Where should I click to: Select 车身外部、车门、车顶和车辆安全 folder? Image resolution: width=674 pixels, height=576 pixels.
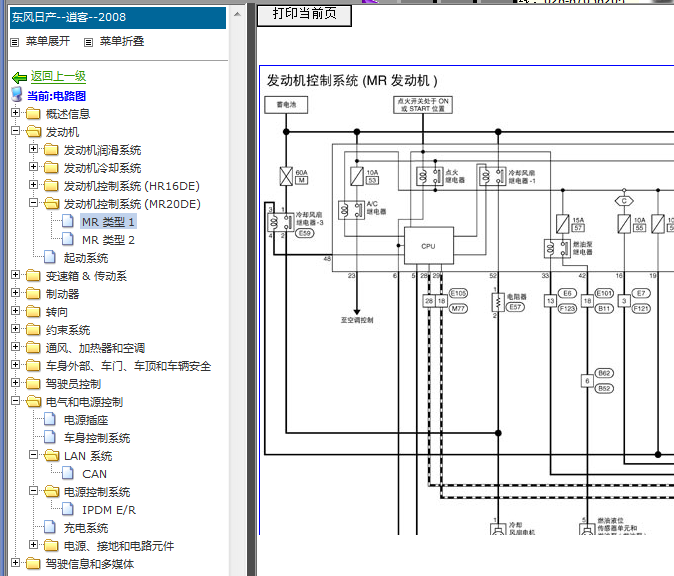(129, 366)
